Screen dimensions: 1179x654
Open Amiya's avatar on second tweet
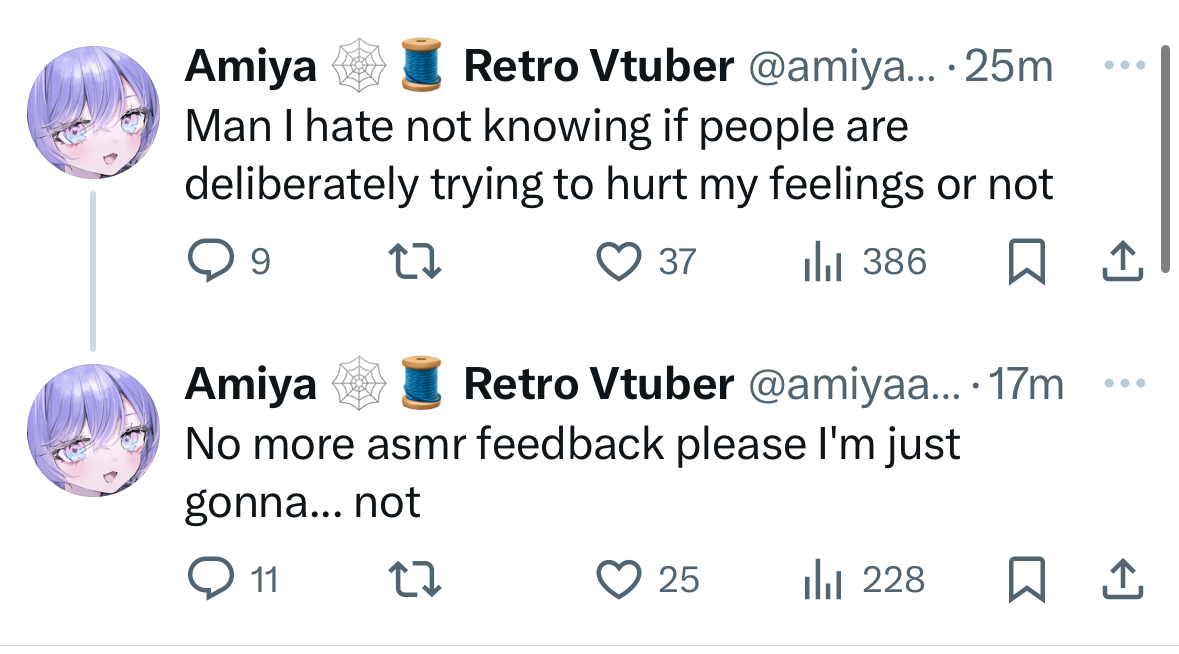[x=93, y=430]
